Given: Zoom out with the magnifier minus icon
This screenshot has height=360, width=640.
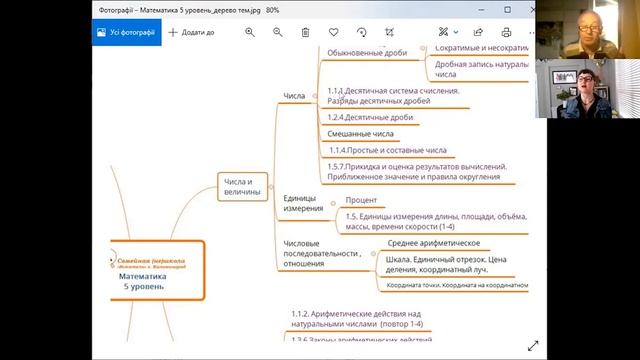Looking at the screenshot, I should 278,32.
